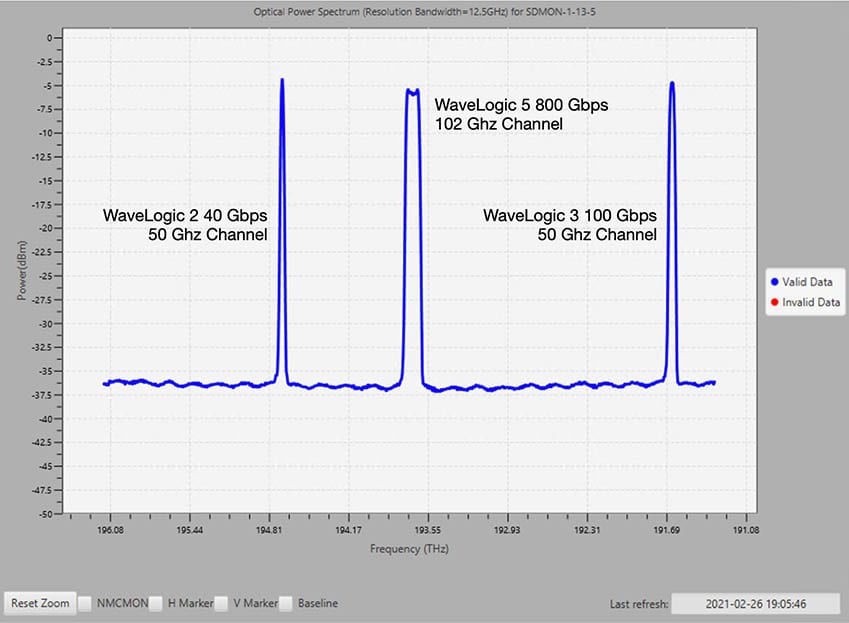Click the -37.5 power tick label
Screen dimensions: 849x623
(x=42, y=395)
